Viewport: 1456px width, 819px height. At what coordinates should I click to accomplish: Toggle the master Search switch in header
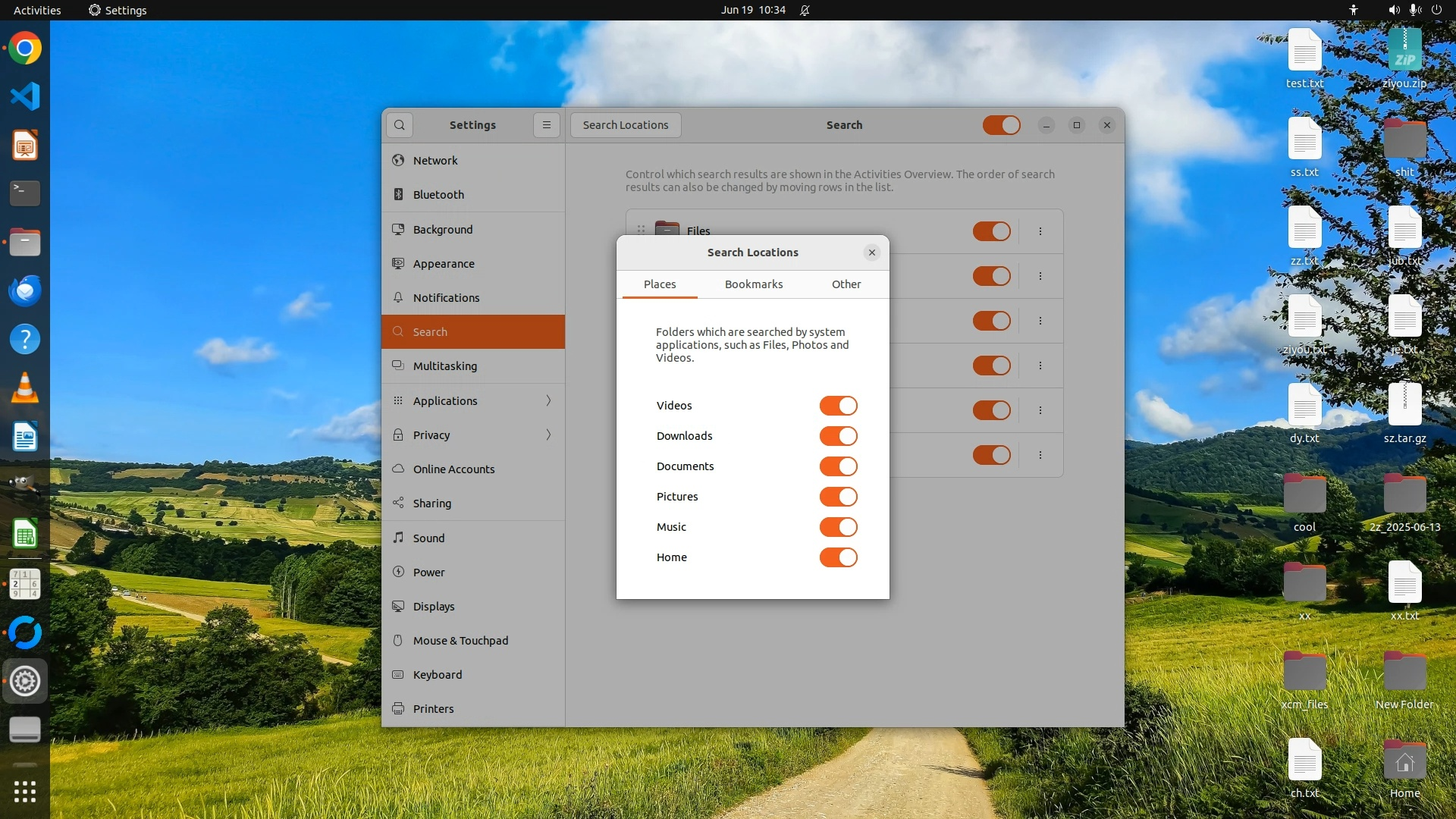1001,125
